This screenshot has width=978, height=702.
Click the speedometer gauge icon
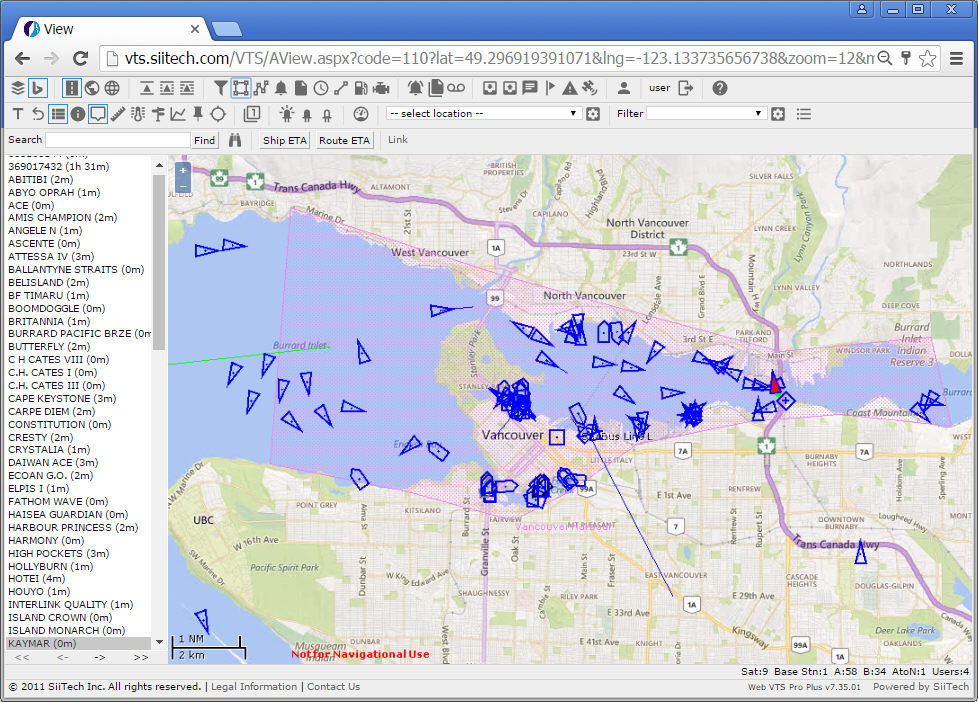click(x=361, y=114)
